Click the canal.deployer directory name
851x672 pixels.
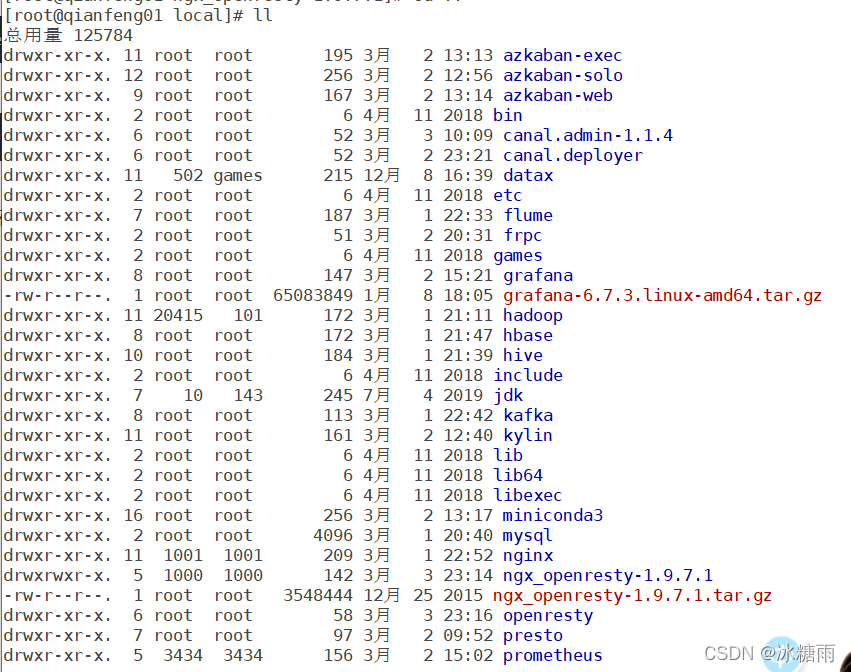point(573,156)
